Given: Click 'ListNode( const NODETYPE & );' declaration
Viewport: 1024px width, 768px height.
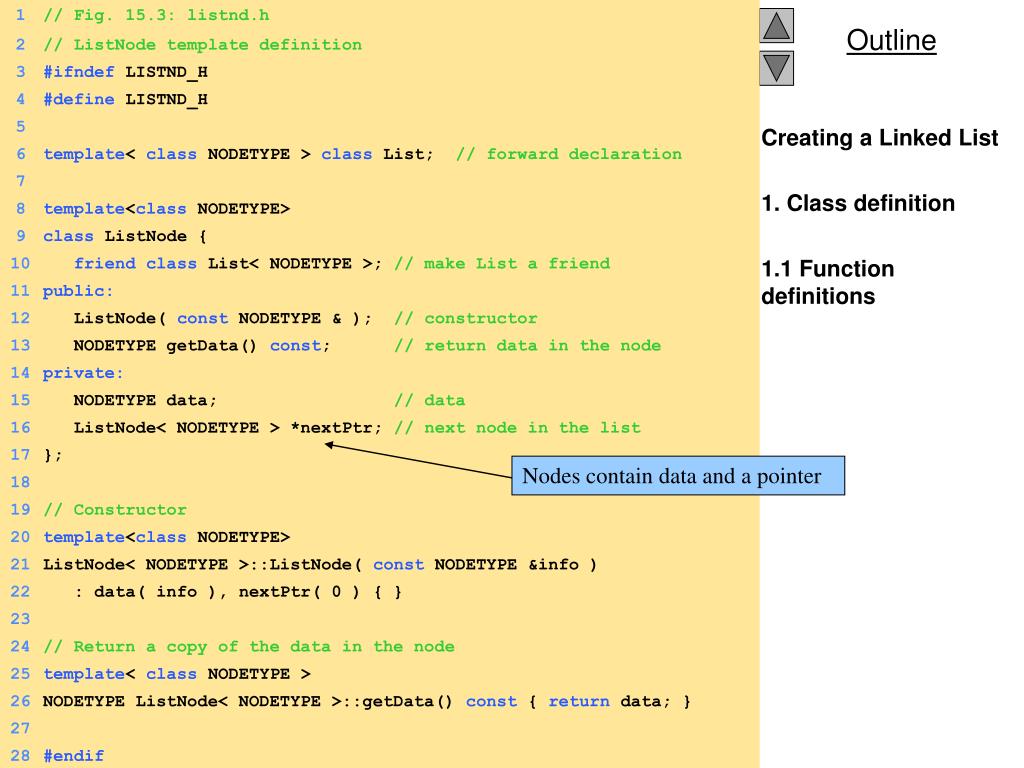Looking at the screenshot, I should (x=222, y=318).
